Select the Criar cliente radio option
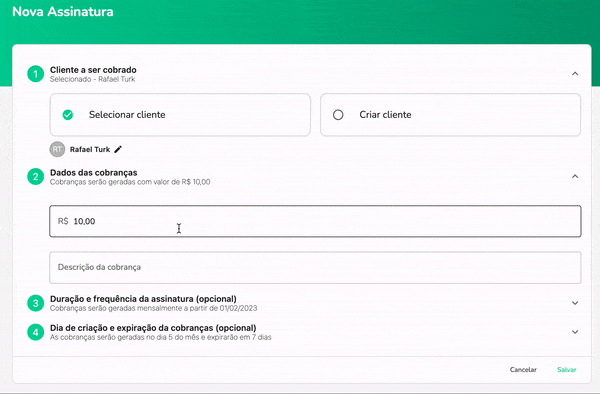 point(450,115)
